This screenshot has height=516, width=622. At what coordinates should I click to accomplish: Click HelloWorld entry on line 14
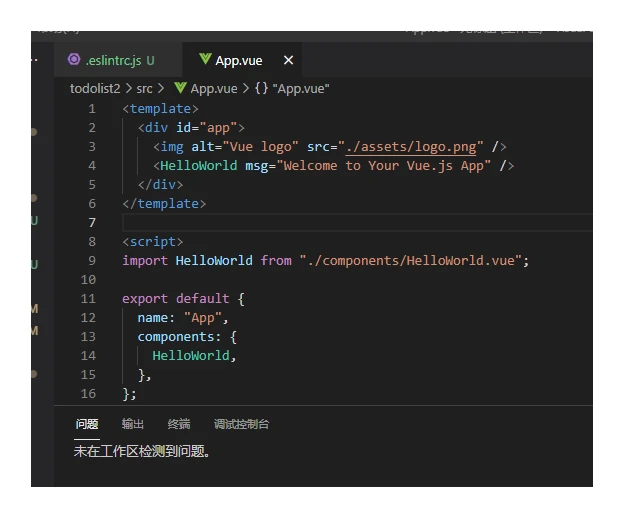click(x=191, y=355)
